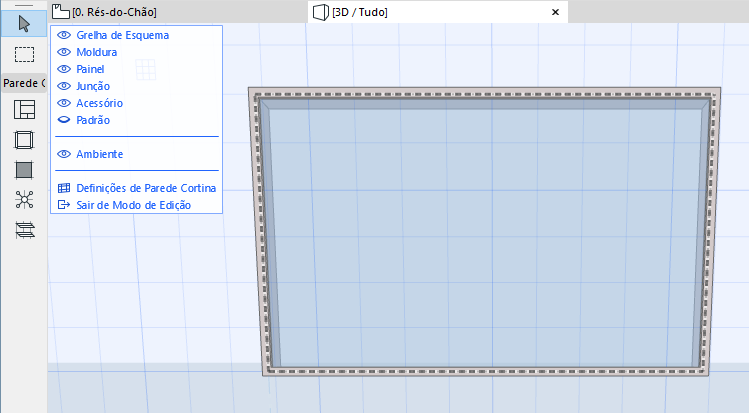Screen dimensions: 749x413
Task: Select the Arrow selection tool
Action: pyautogui.click(x=24, y=24)
